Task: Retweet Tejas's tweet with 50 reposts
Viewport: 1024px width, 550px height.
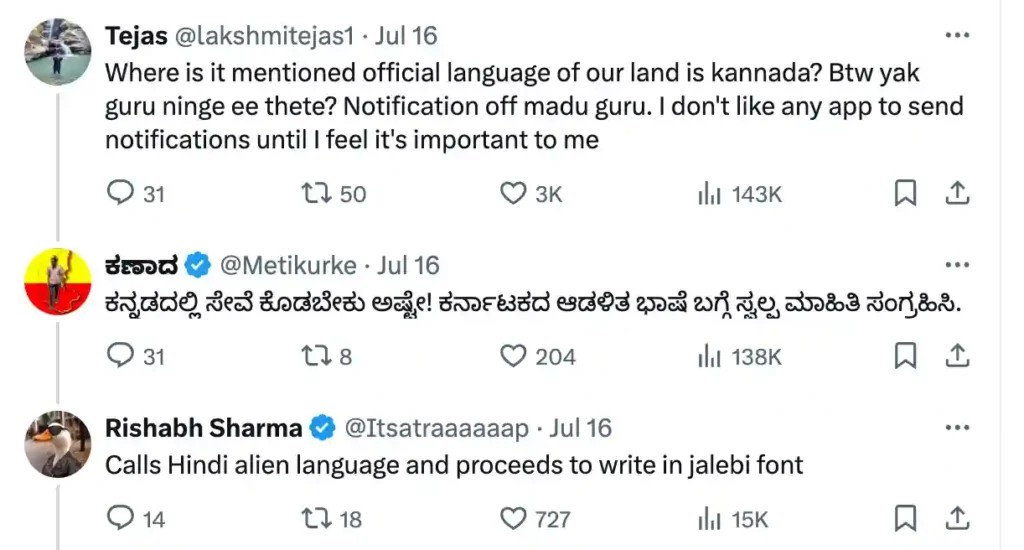Action: pyautogui.click(x=316, y=193)
